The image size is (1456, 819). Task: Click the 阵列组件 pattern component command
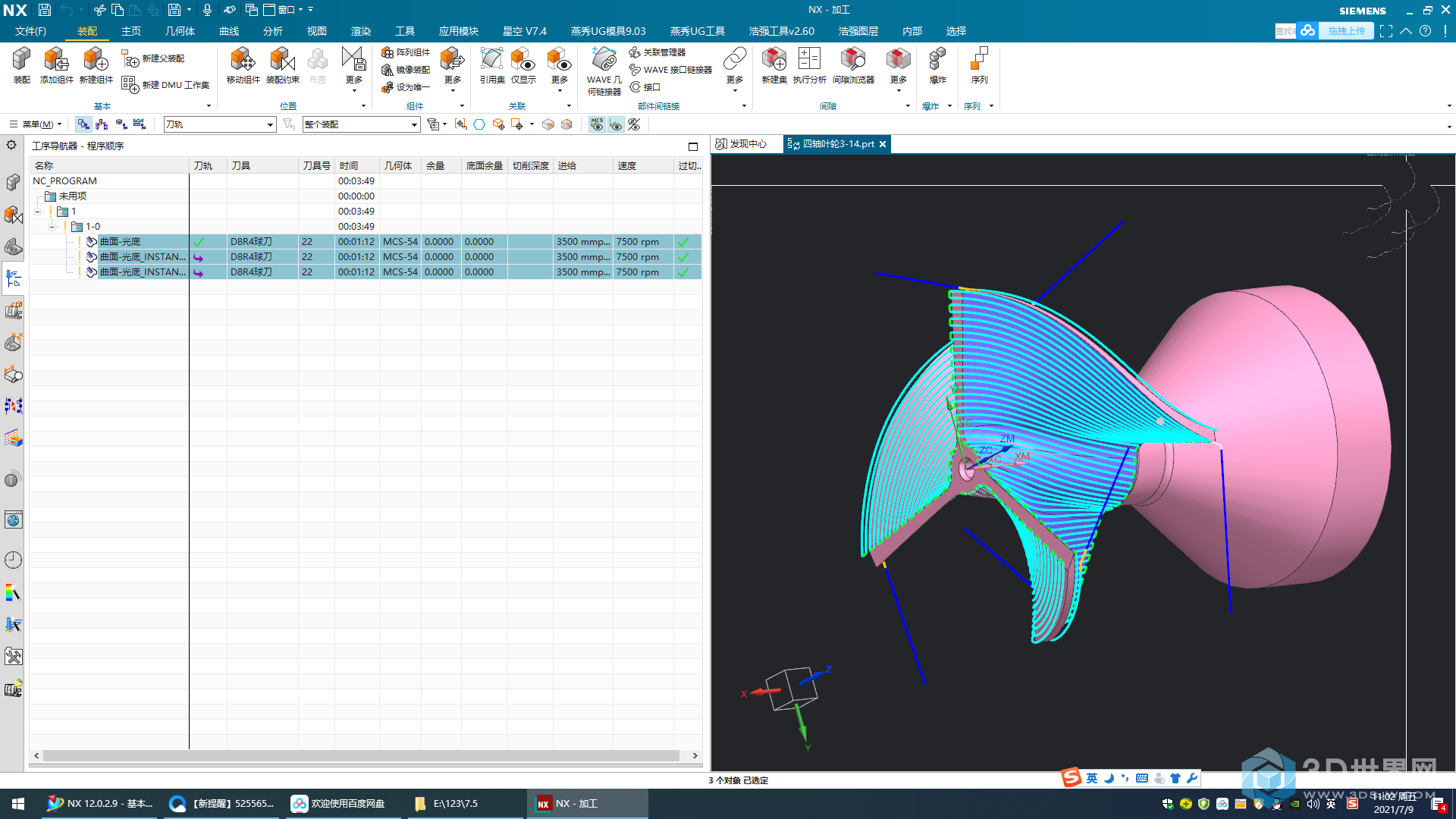(406, 52)
